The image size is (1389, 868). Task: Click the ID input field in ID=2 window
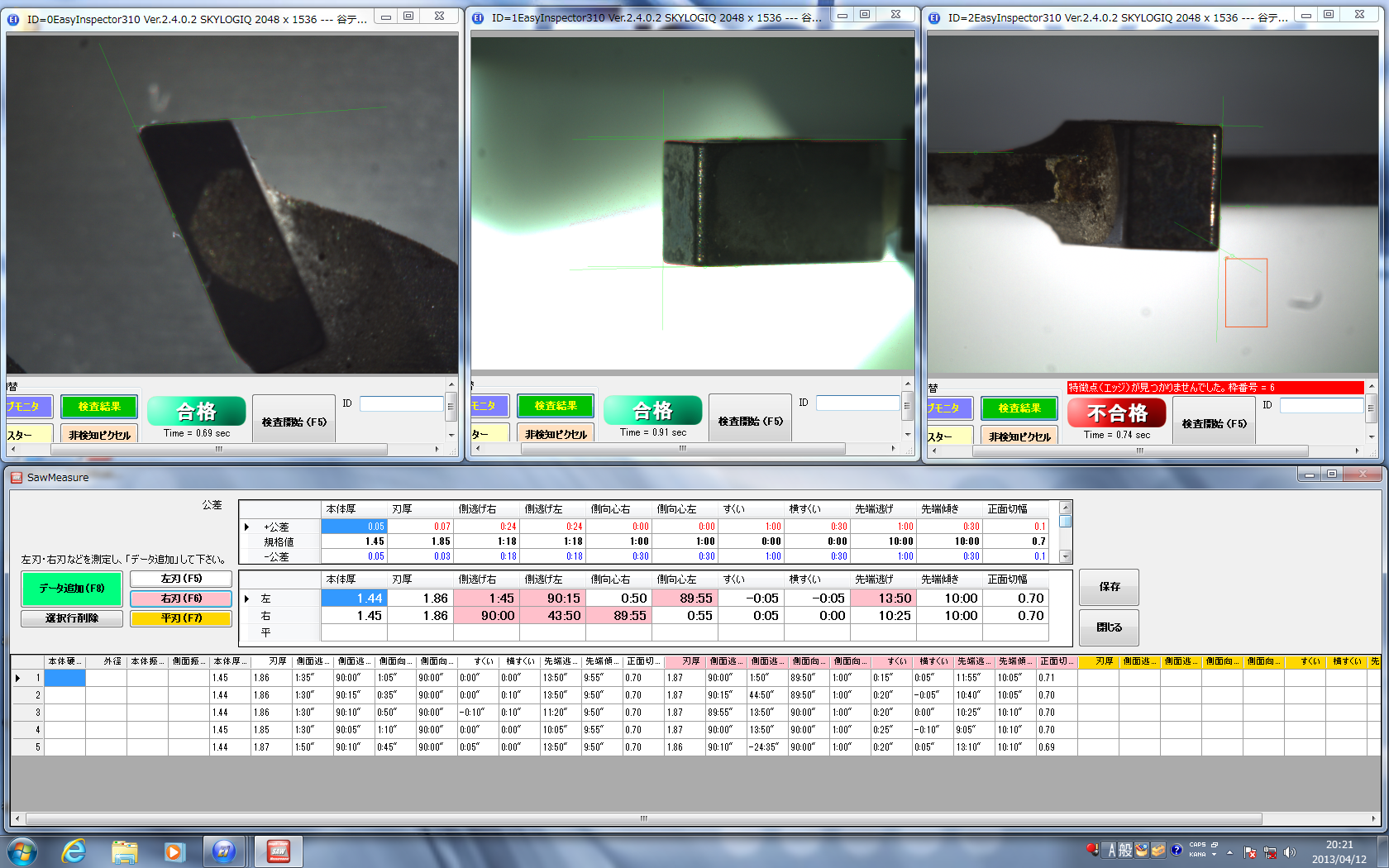1321,405
